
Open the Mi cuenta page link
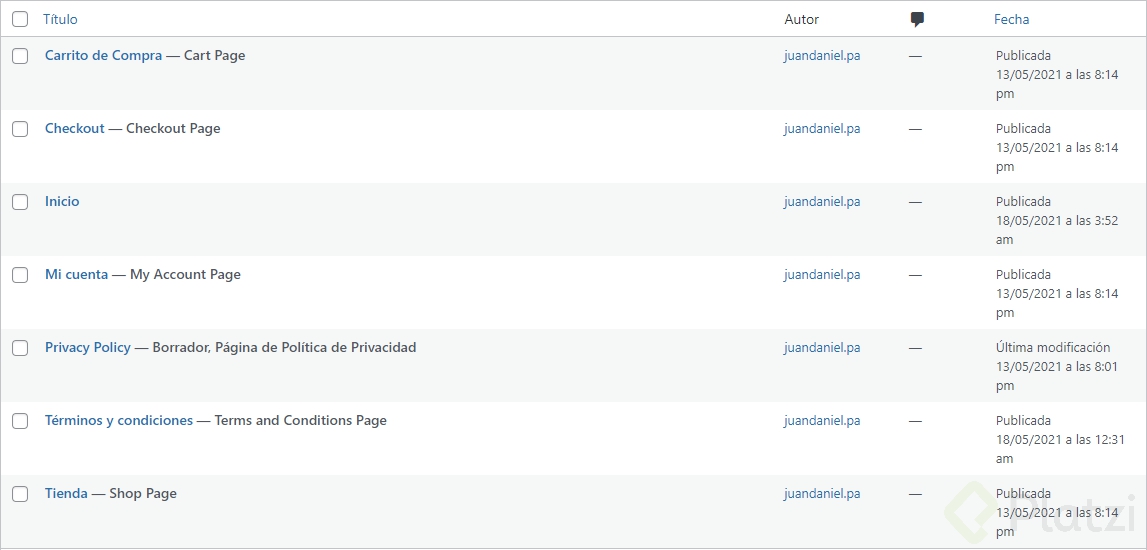76,275
